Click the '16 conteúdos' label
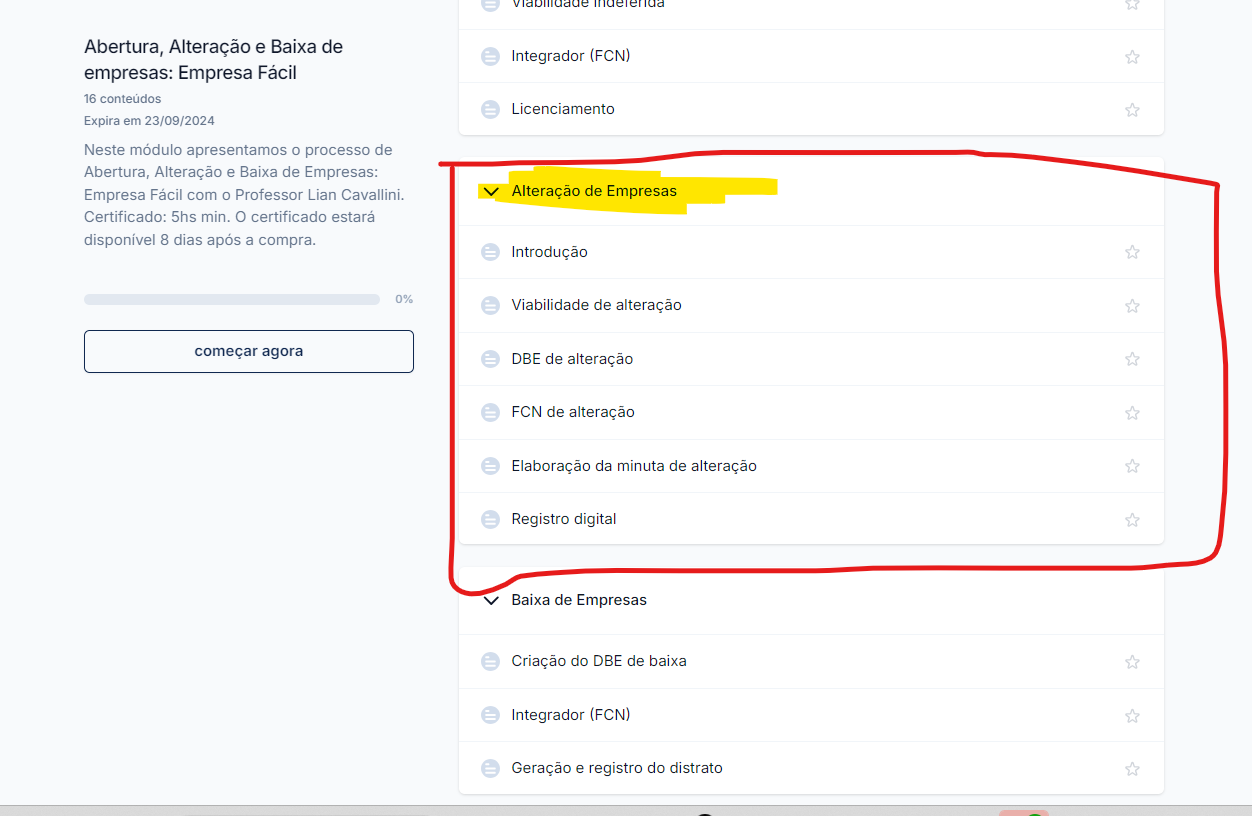 122,99
